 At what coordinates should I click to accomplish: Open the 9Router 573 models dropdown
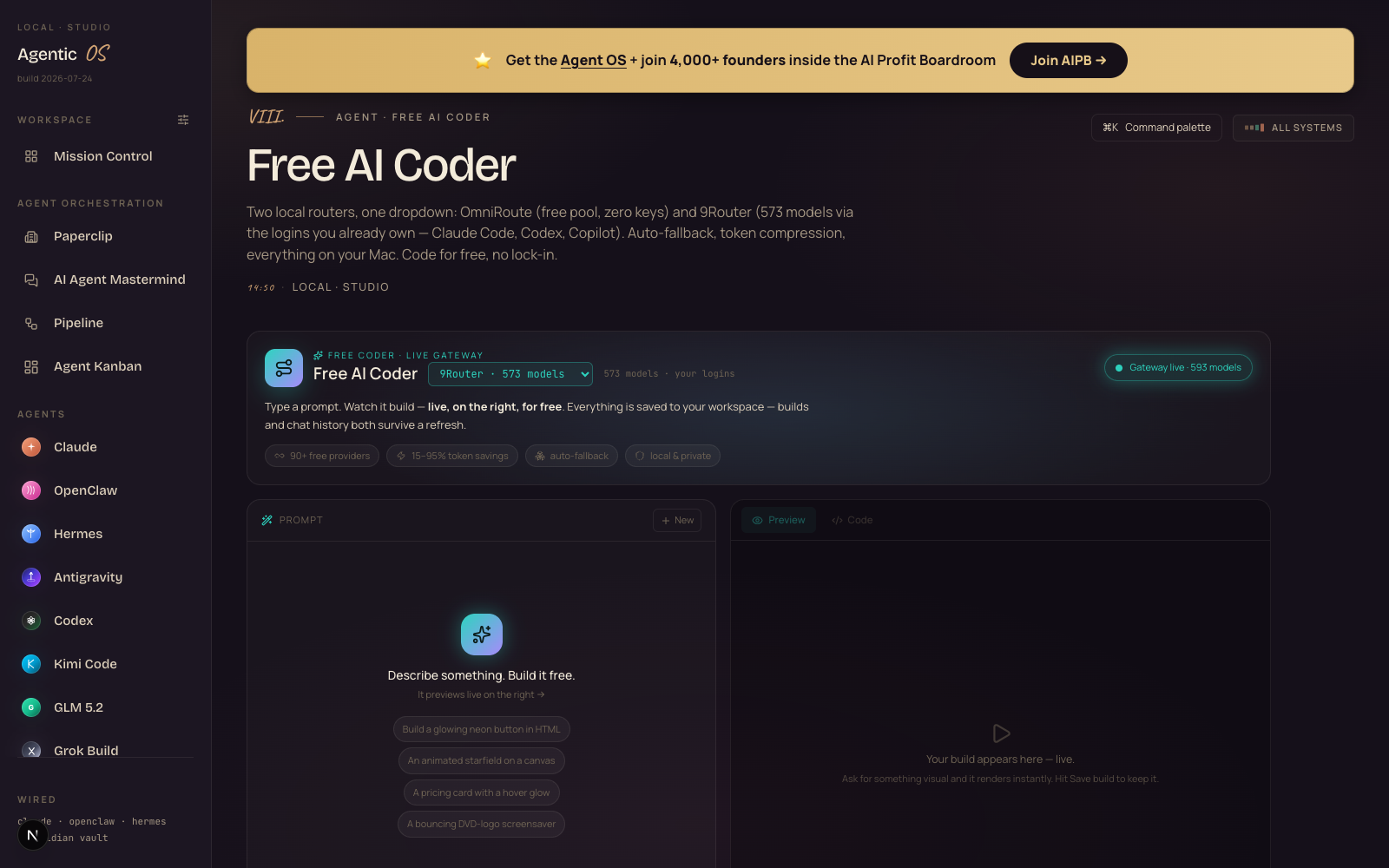tap(510, 374)
